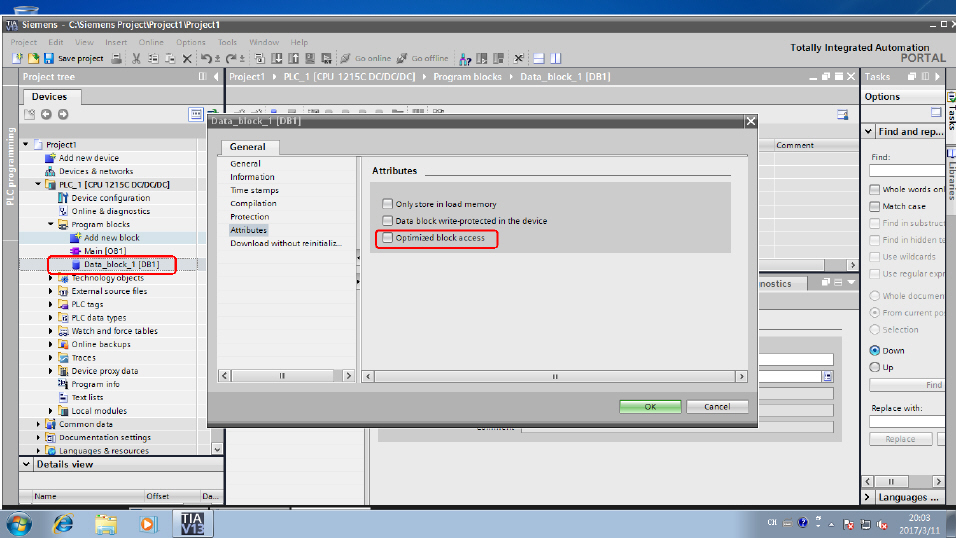Enable the Match case checkbox

(x=874, y=206)
